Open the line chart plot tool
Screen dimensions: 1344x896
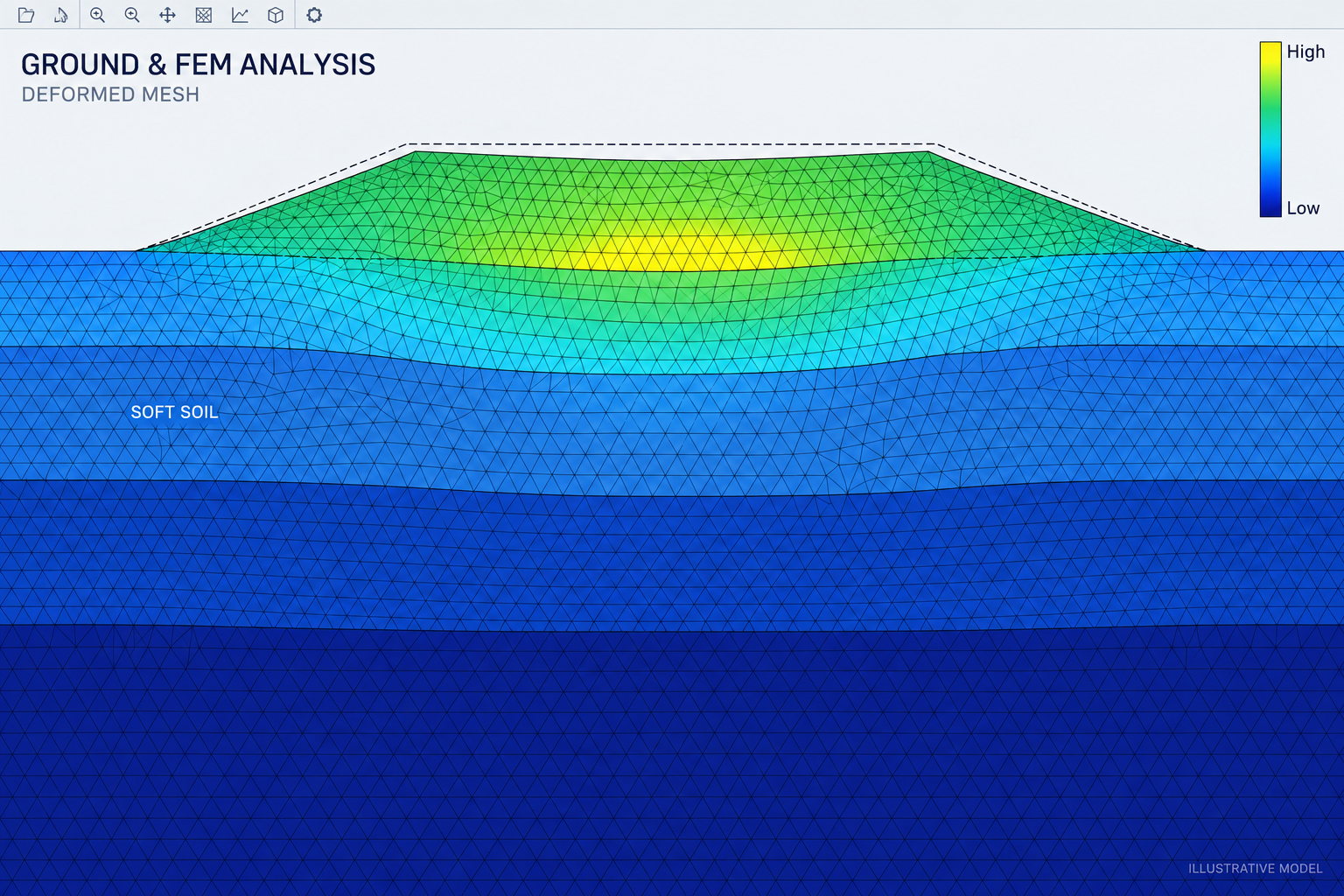[x=240, y=15]
